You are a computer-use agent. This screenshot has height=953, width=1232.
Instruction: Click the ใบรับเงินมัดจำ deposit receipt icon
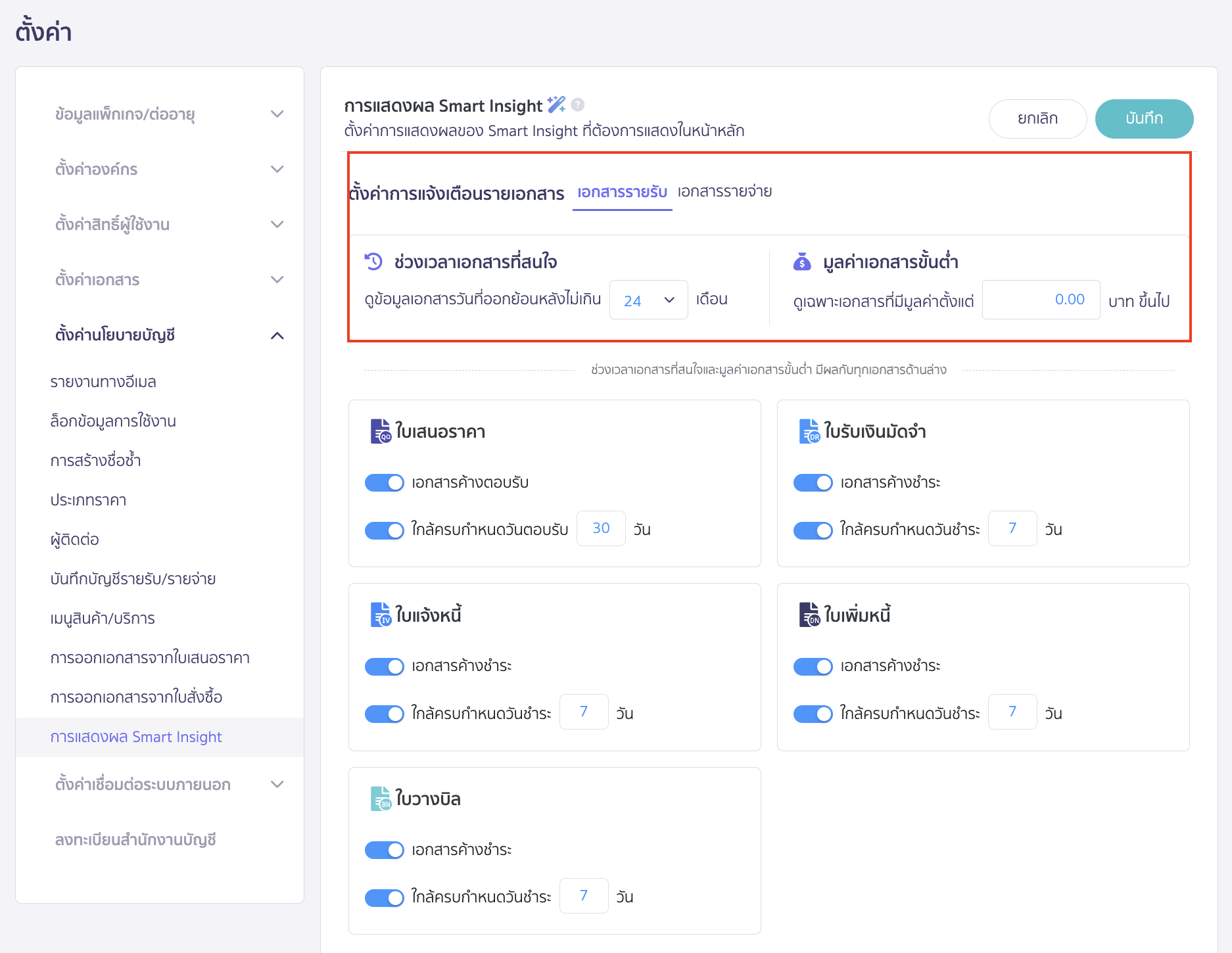tap(811, 431)
